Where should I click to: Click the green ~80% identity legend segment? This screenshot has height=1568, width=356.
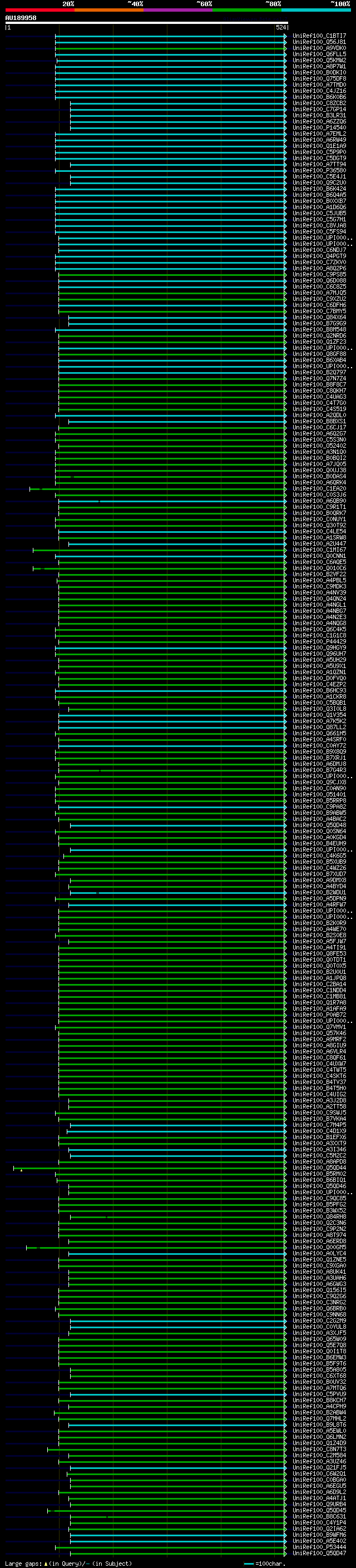[247, 10]
